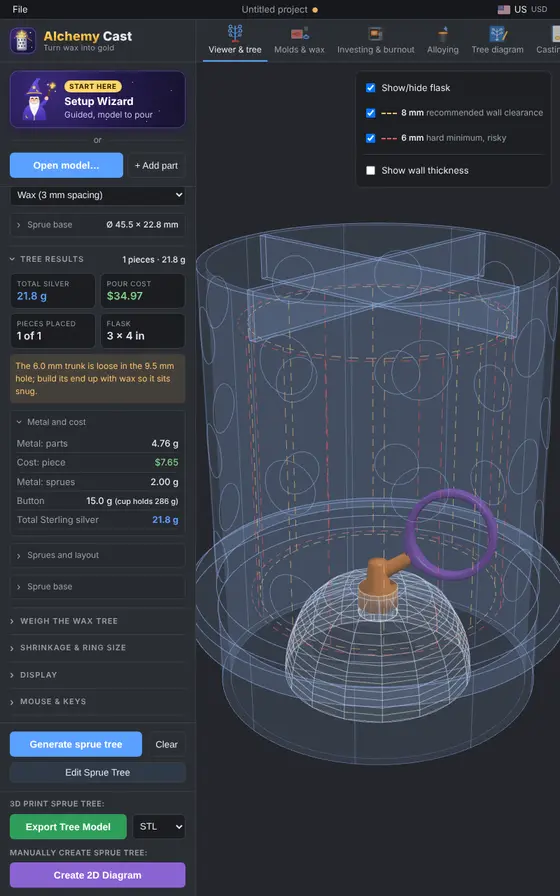The image size is (560, 896).
Task: Click the TOTAL SILVER 21.8 g card
Action: [x=53, y=291]
